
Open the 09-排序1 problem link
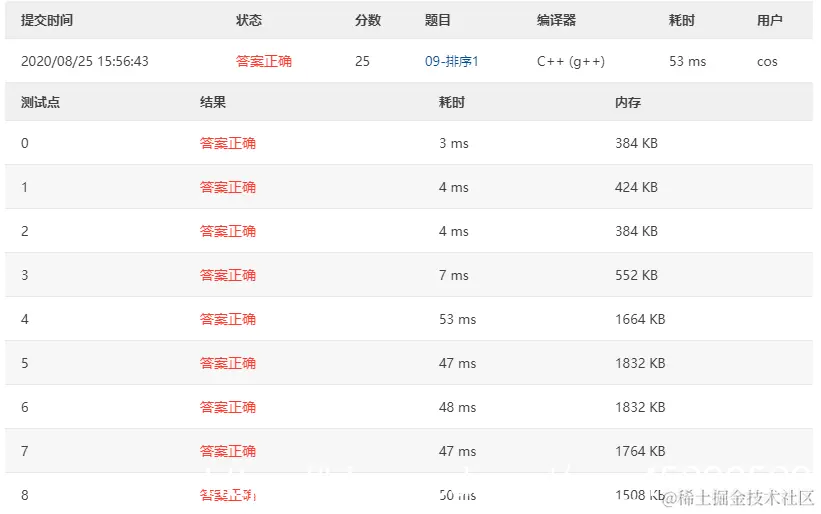pos(451,61)
